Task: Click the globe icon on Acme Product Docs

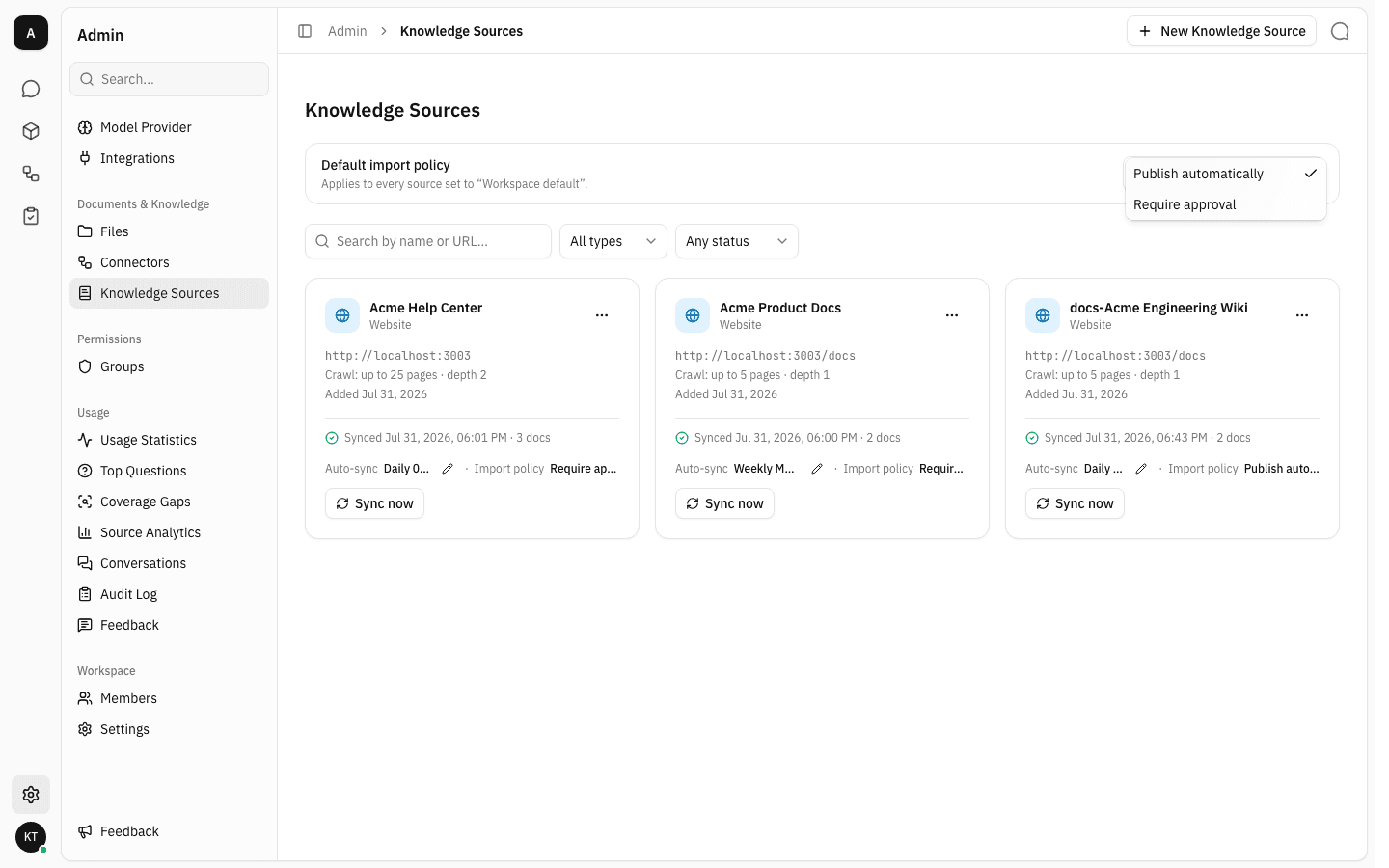Action: tap(693, 315)
